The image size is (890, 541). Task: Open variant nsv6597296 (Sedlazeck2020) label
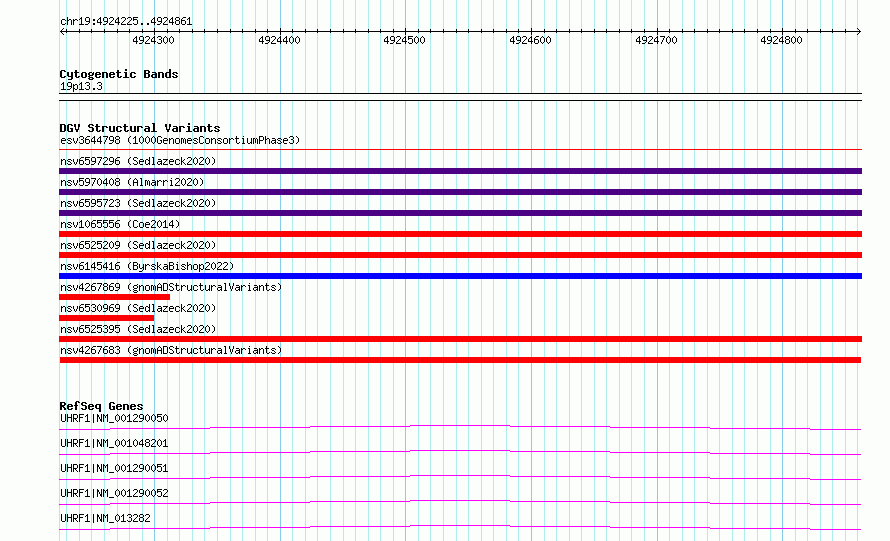[138, 161]
